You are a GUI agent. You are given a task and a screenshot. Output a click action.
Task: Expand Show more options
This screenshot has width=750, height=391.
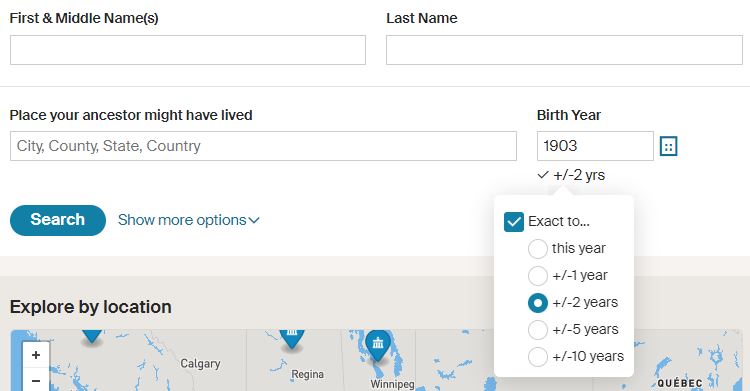188,220
